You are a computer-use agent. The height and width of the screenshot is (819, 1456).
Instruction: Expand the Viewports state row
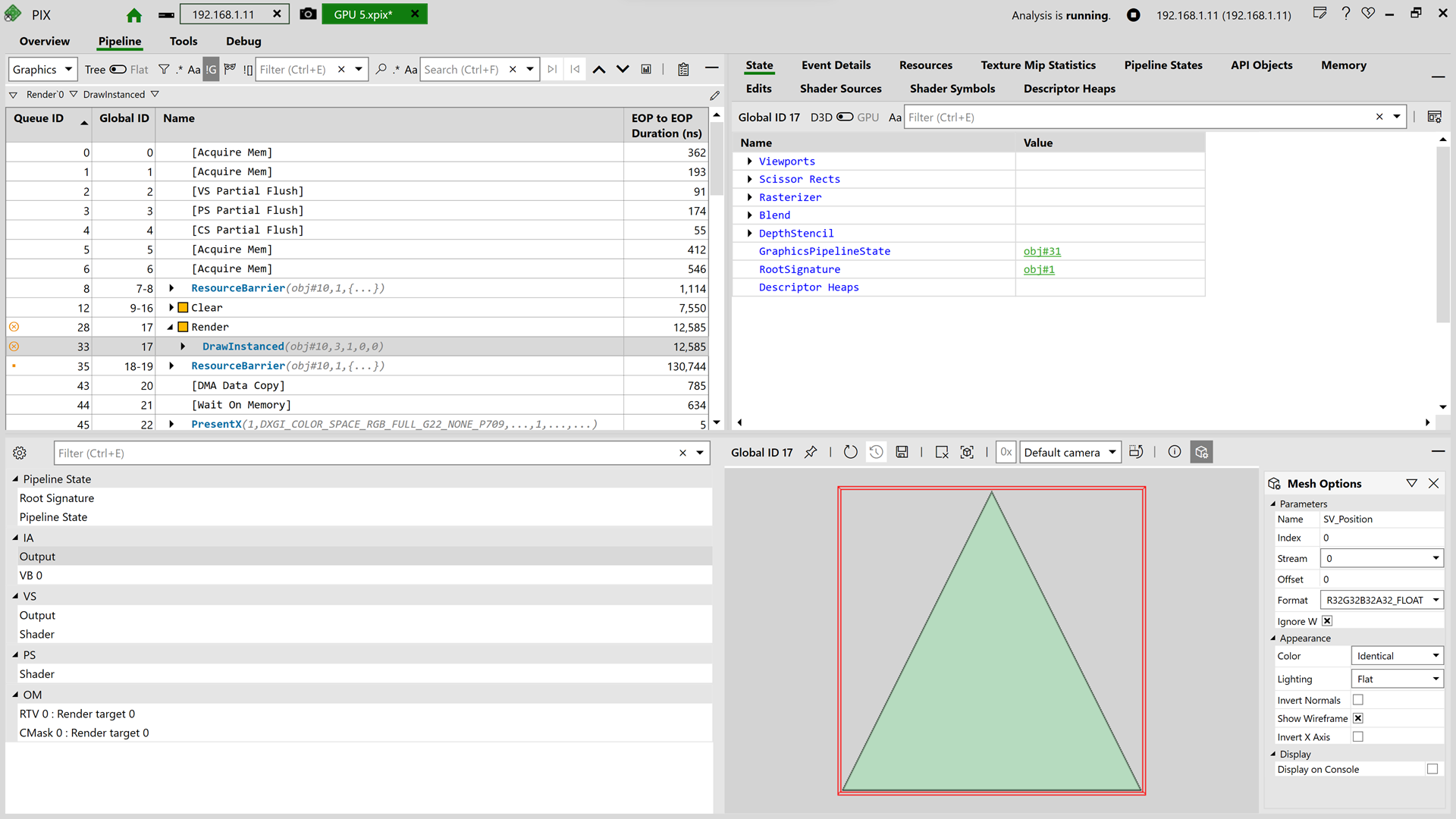750,161
